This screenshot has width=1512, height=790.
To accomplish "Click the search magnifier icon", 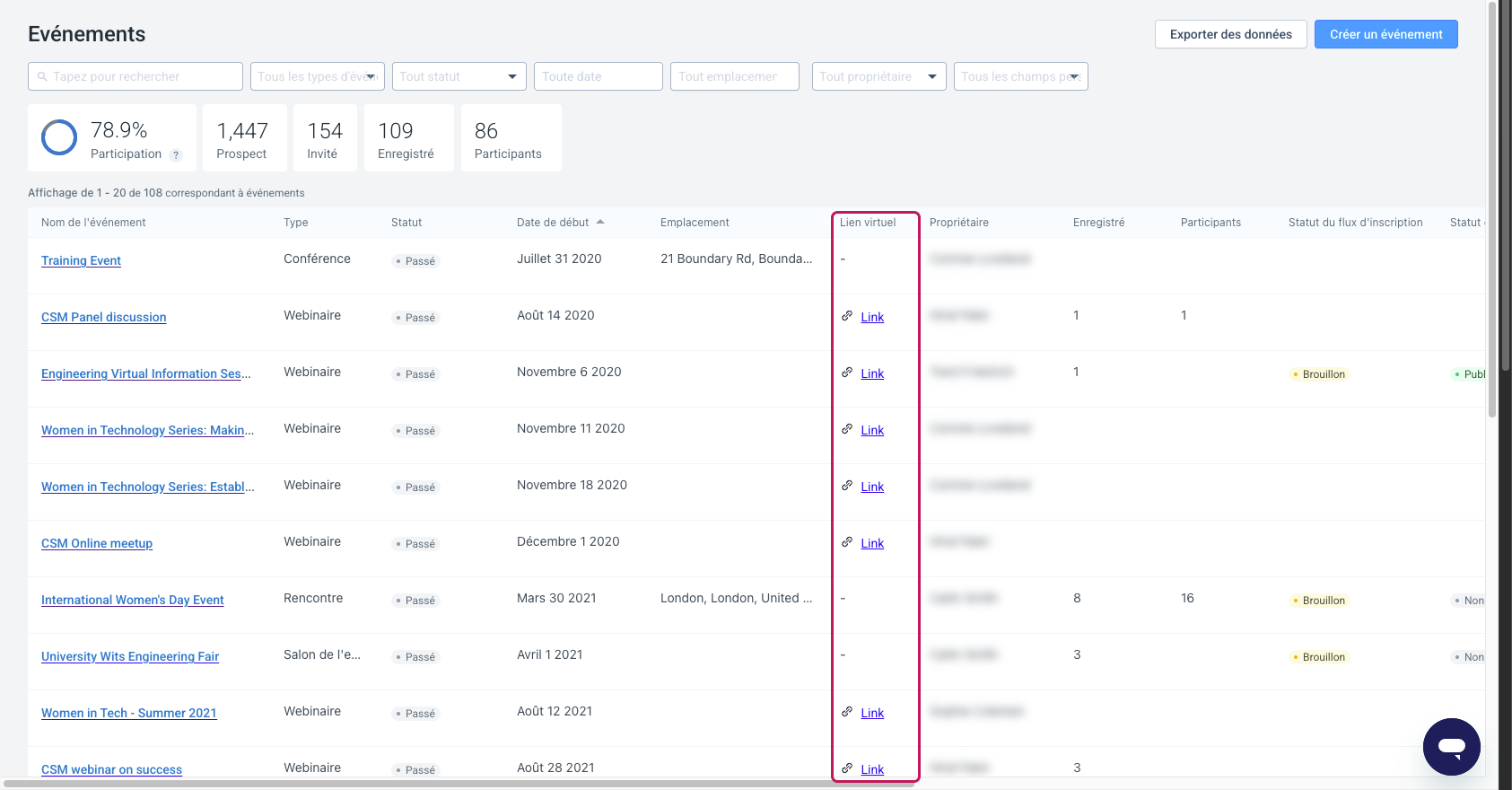I will pos(43,76).
